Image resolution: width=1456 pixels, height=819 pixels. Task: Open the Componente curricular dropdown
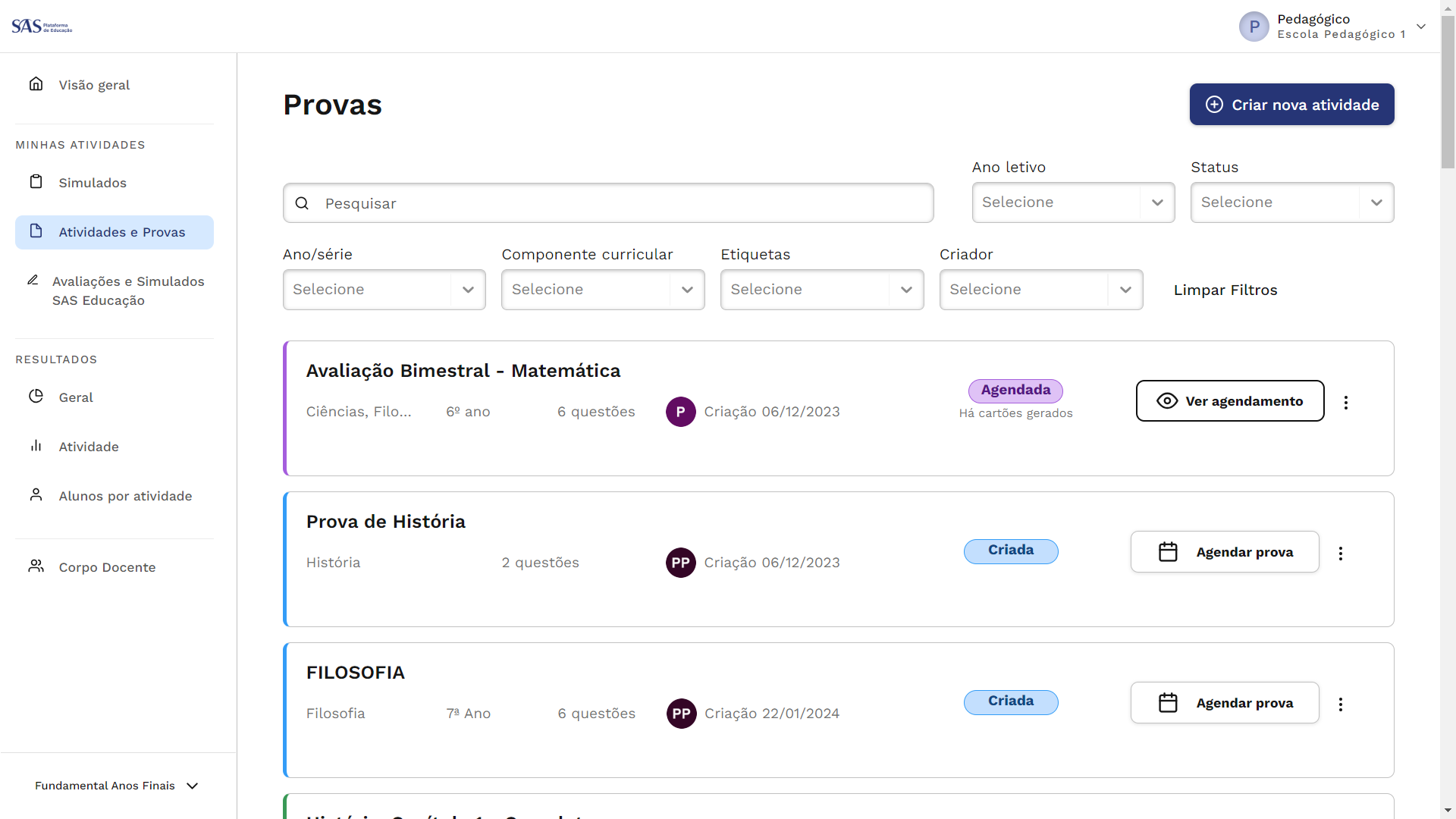(x=603, y=290)
